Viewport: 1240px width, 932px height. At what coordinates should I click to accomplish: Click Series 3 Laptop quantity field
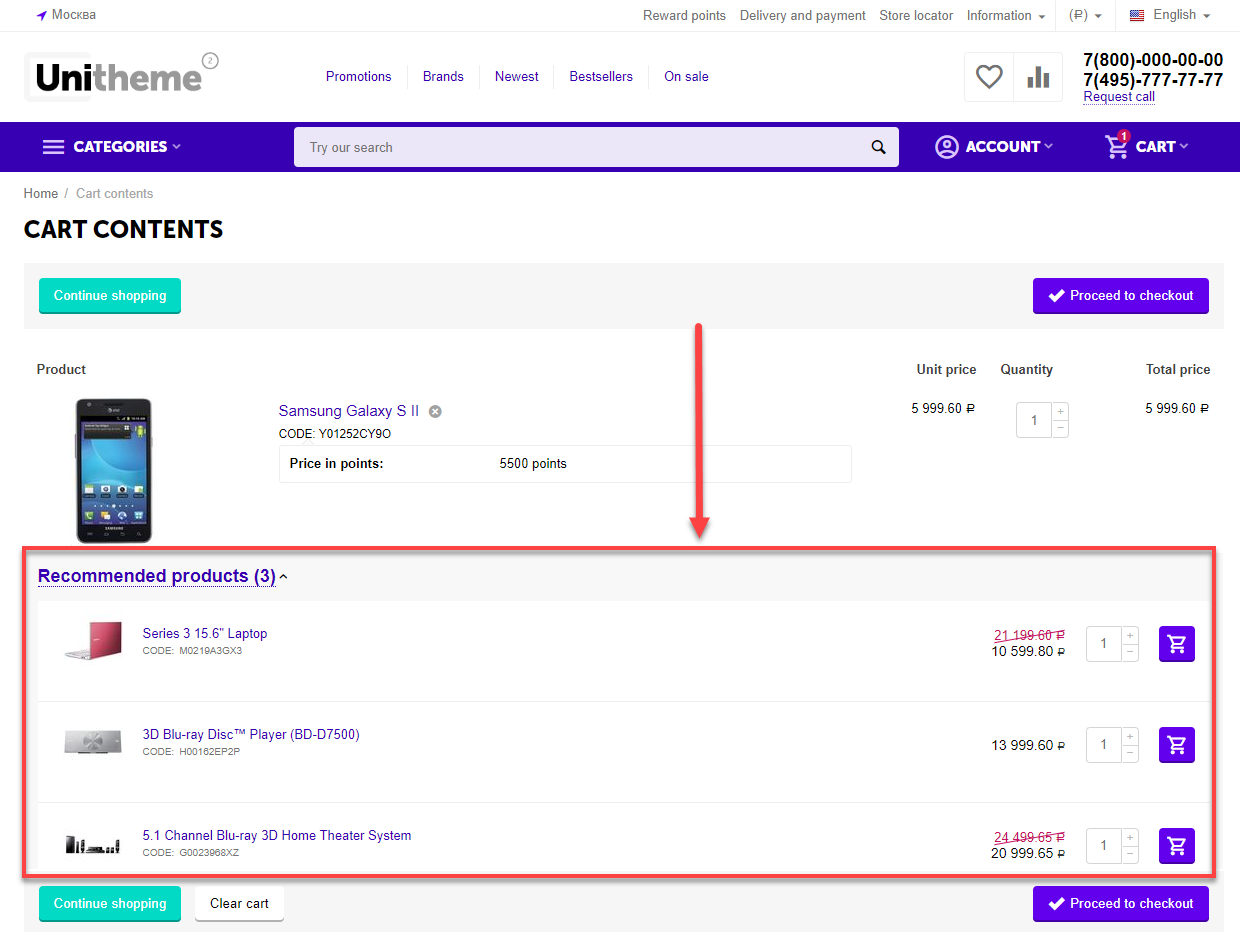[1104, 644]
